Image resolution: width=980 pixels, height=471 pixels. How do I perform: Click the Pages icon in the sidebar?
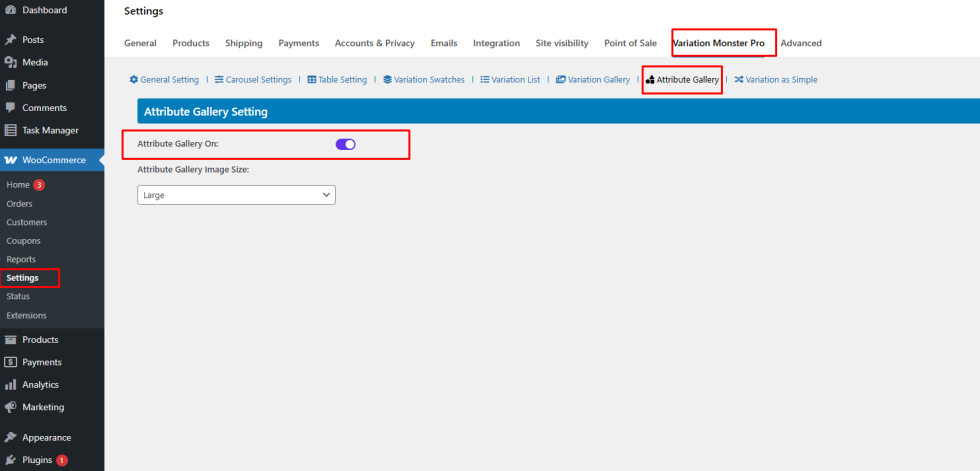(10, 86)
